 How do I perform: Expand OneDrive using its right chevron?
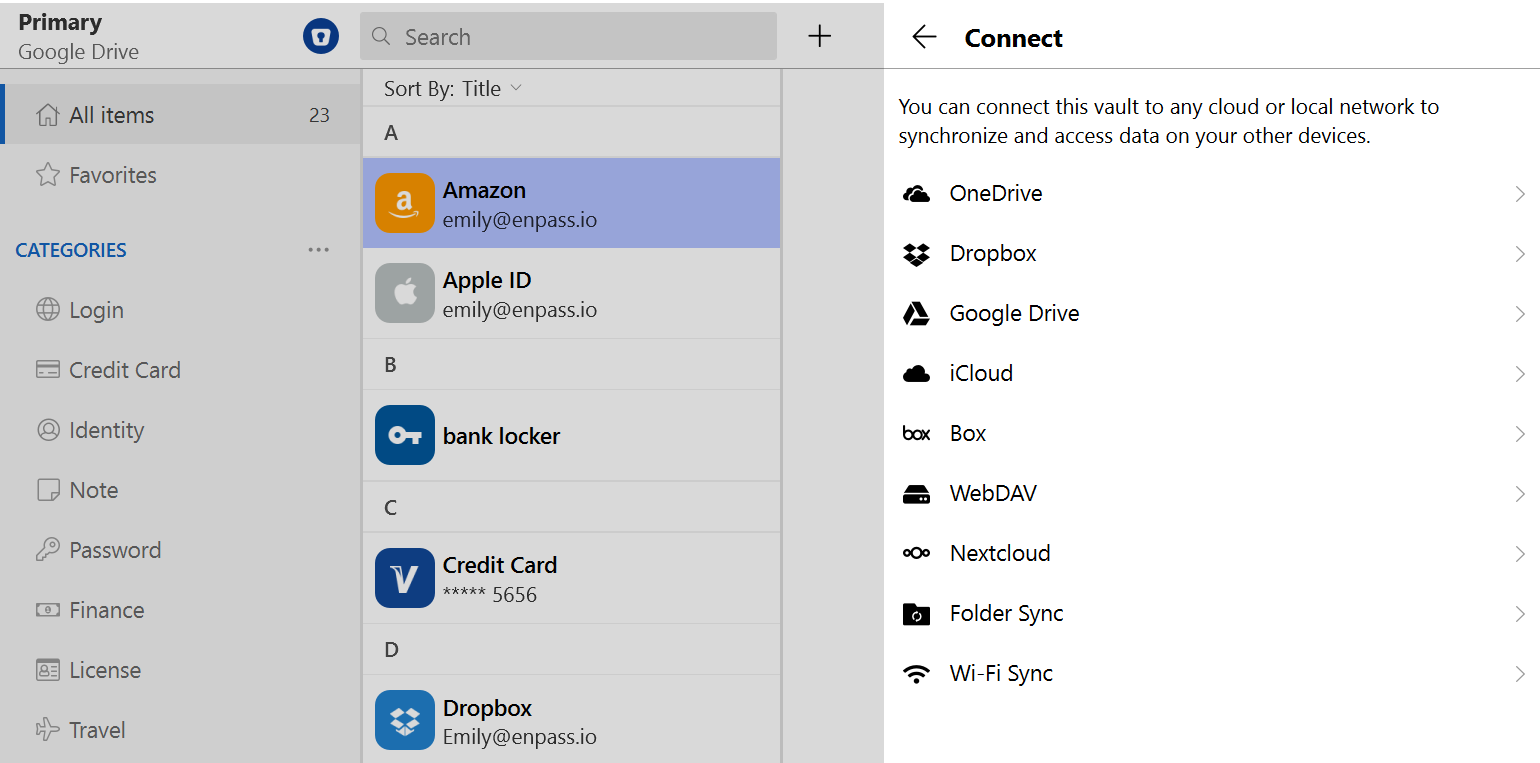click(x=1520, y=194)
